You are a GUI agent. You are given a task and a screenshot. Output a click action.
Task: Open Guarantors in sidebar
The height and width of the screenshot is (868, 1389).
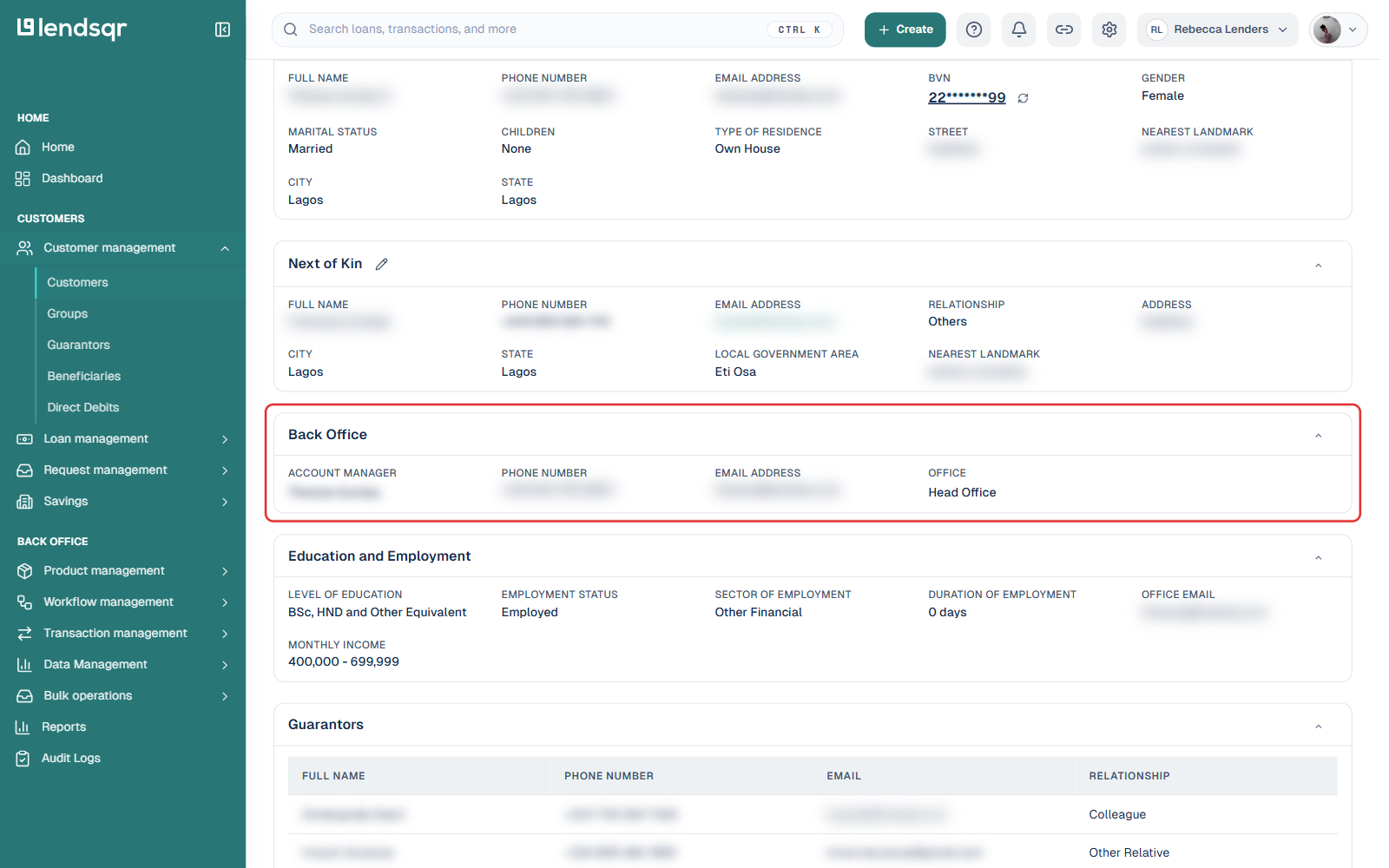coord(78,345)
